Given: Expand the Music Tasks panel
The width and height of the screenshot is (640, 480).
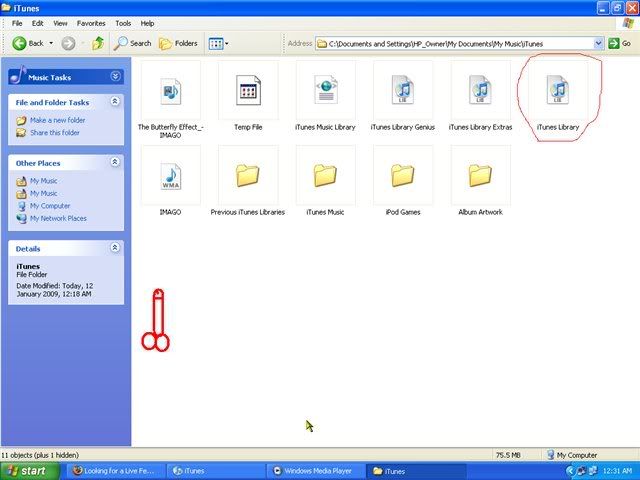Looking at the screenshot, I should pyautogui.click(x=116, y=76).
